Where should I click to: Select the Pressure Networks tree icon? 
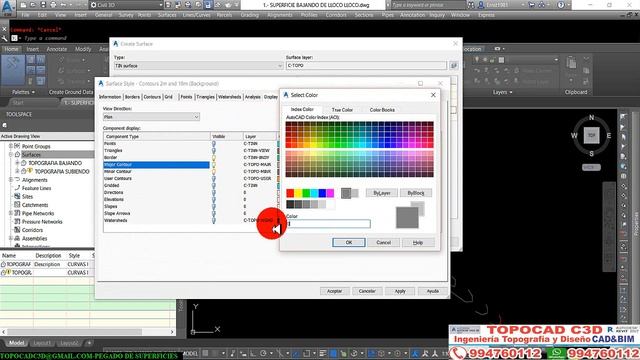[x=17, y=222]
